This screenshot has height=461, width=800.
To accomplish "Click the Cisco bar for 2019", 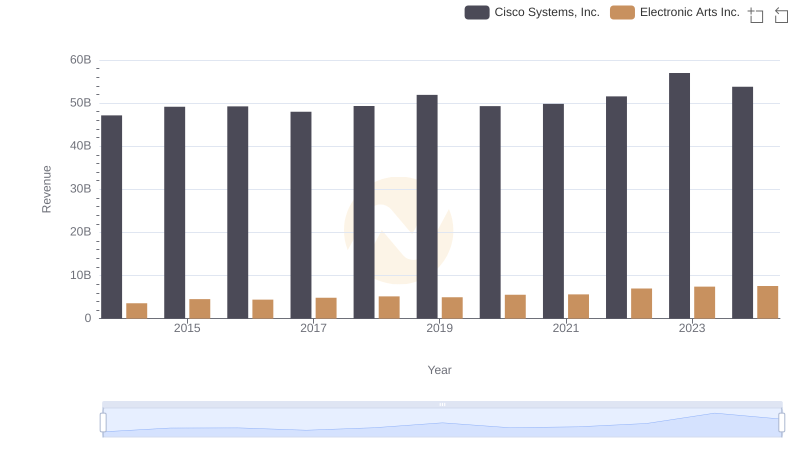I will point(427,206).
